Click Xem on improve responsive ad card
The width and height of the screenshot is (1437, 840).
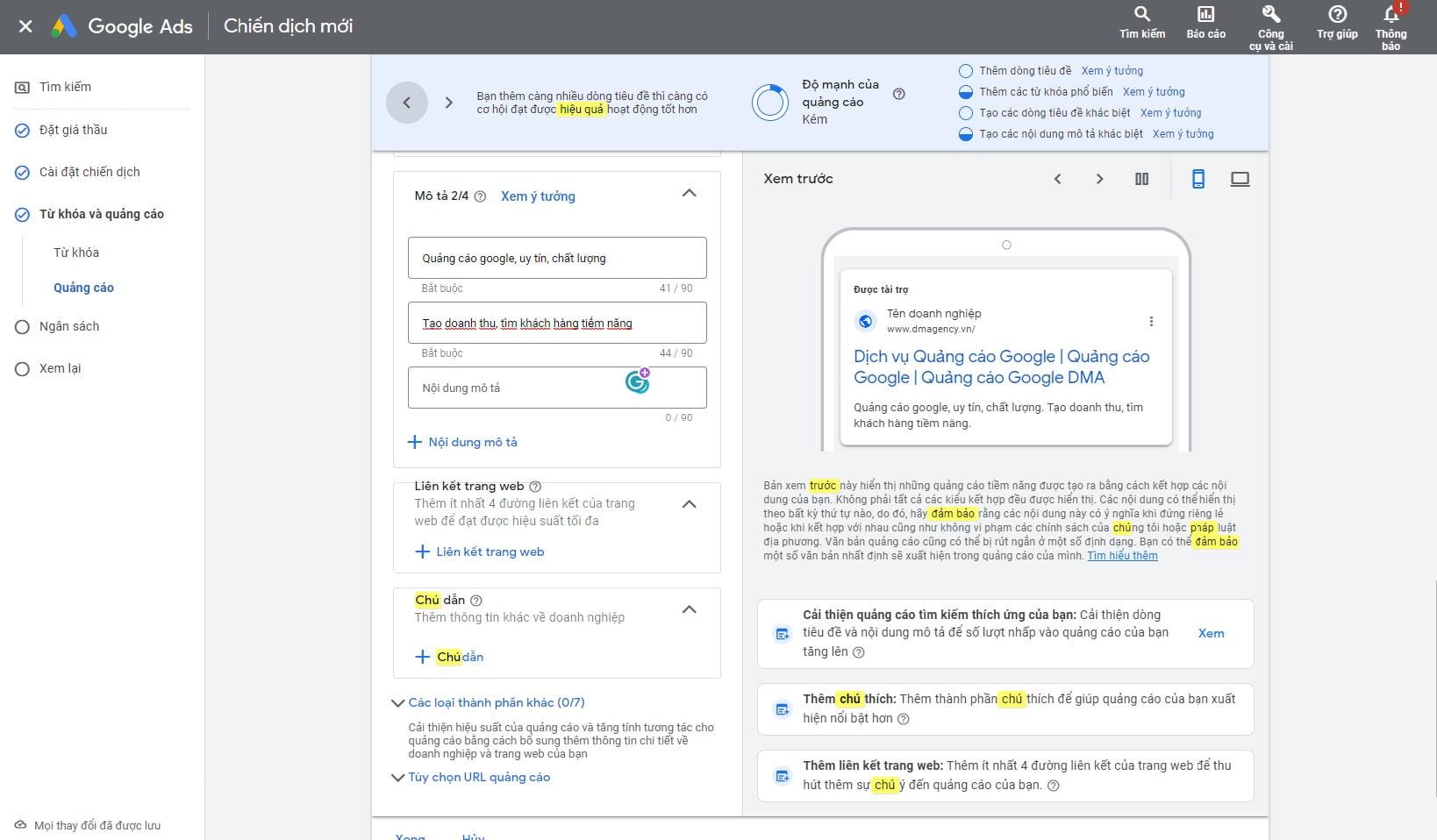1211,633
